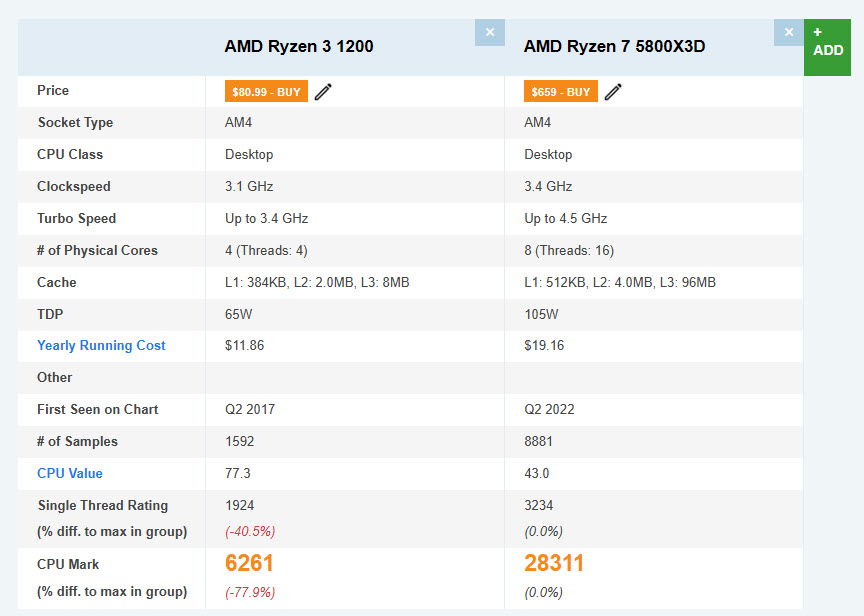Click the Turbo Speed row label
The image size is (864, 616).
pos(77,218)
